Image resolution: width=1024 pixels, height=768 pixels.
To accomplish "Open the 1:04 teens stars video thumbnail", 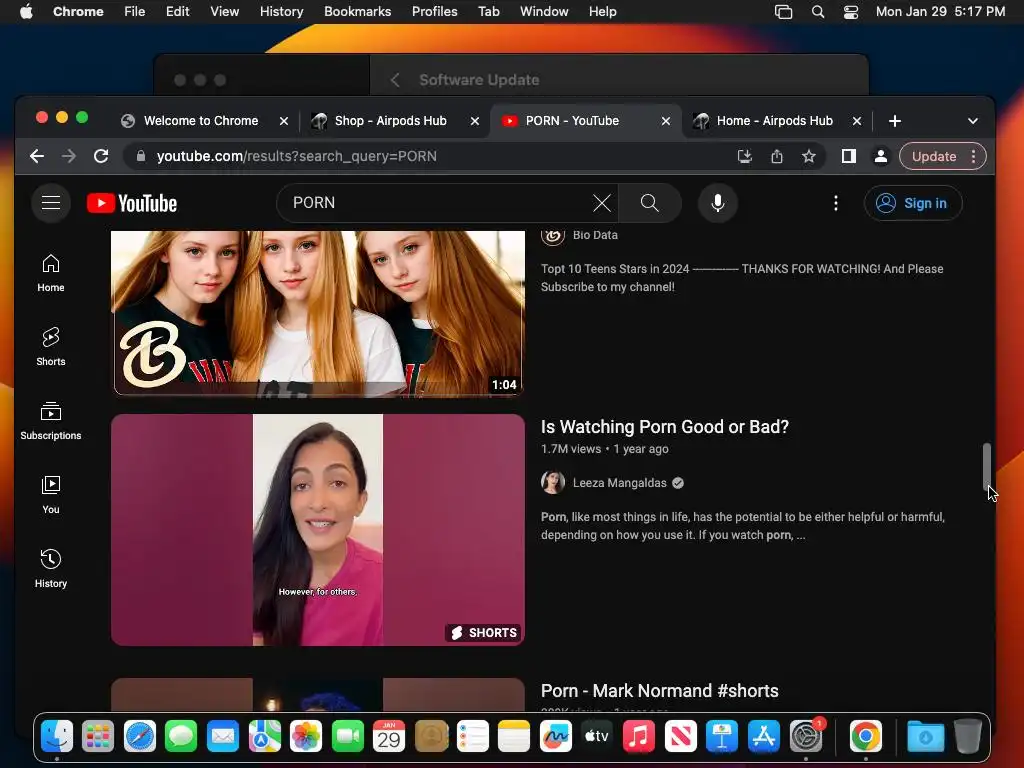I will pyautogui.click(x=318, y=313).
